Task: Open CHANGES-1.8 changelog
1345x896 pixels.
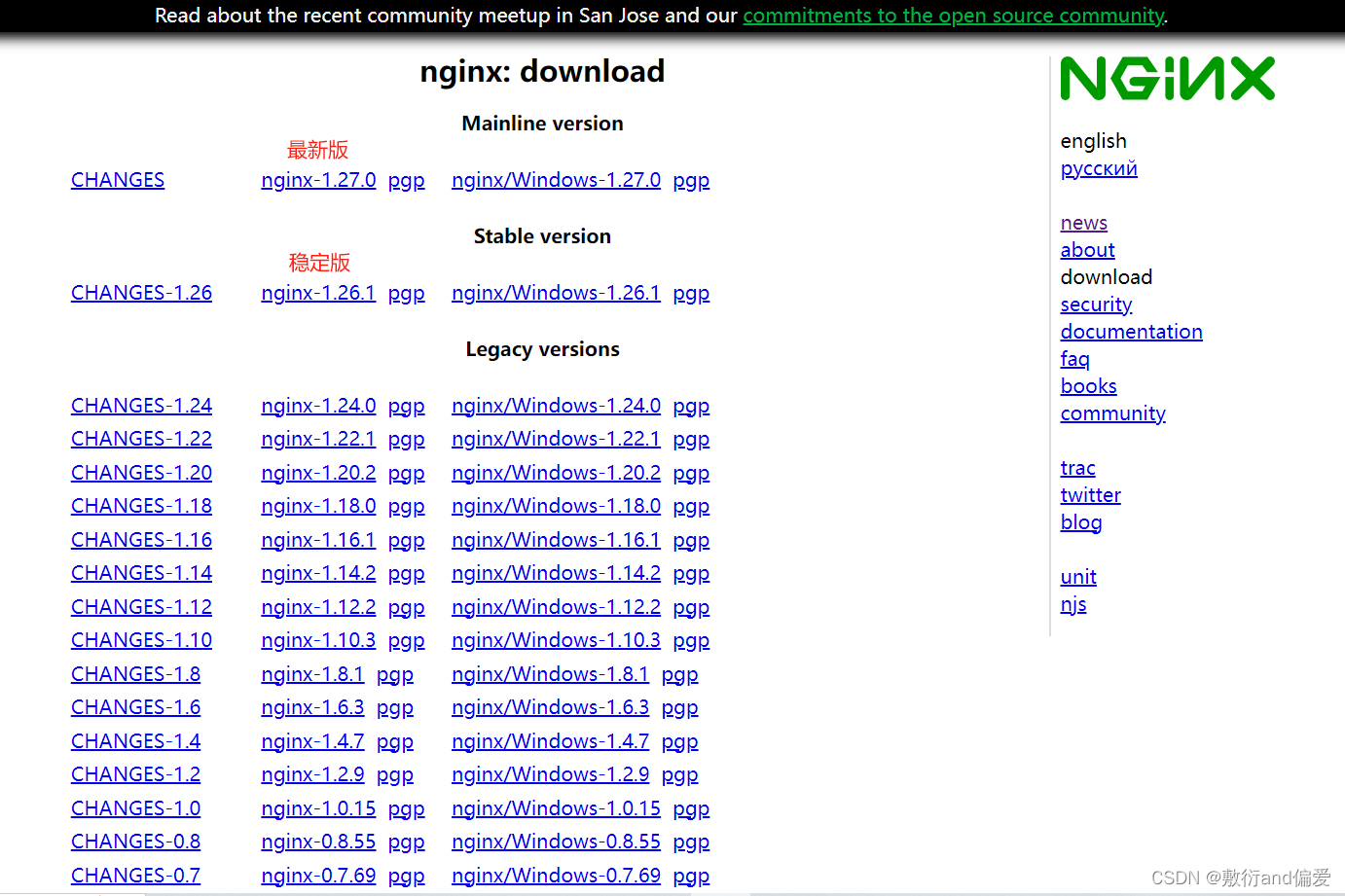Action: point(135,674)
